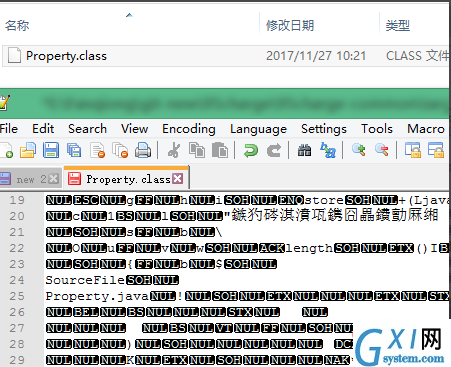The width and height of the screenshot is (451, 367).
Task: Click the word store on line 19
Action: [324, 200]
